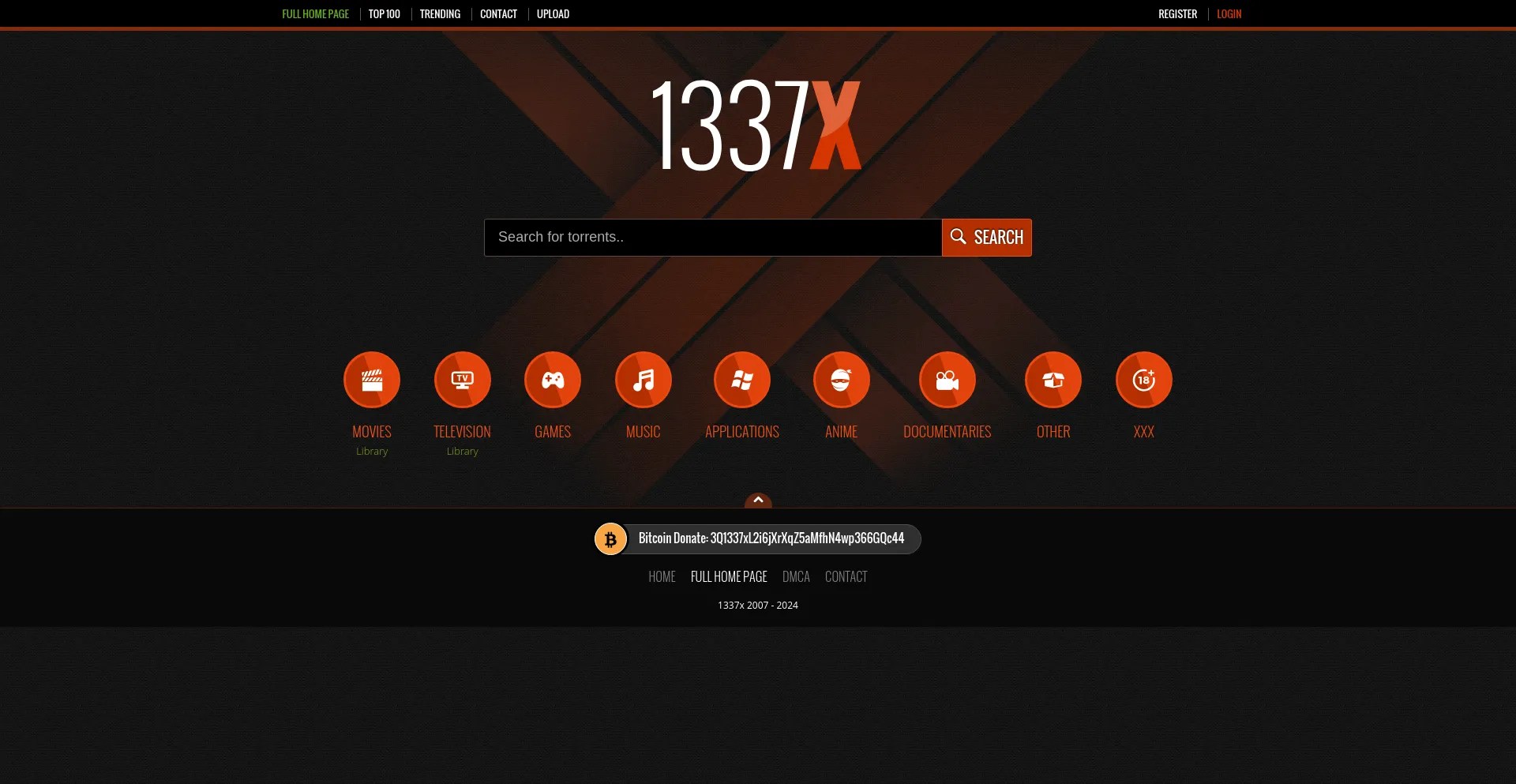Screen dimensions: 1516x784
Task: Open the Music note icon
Action: point(644,380)
